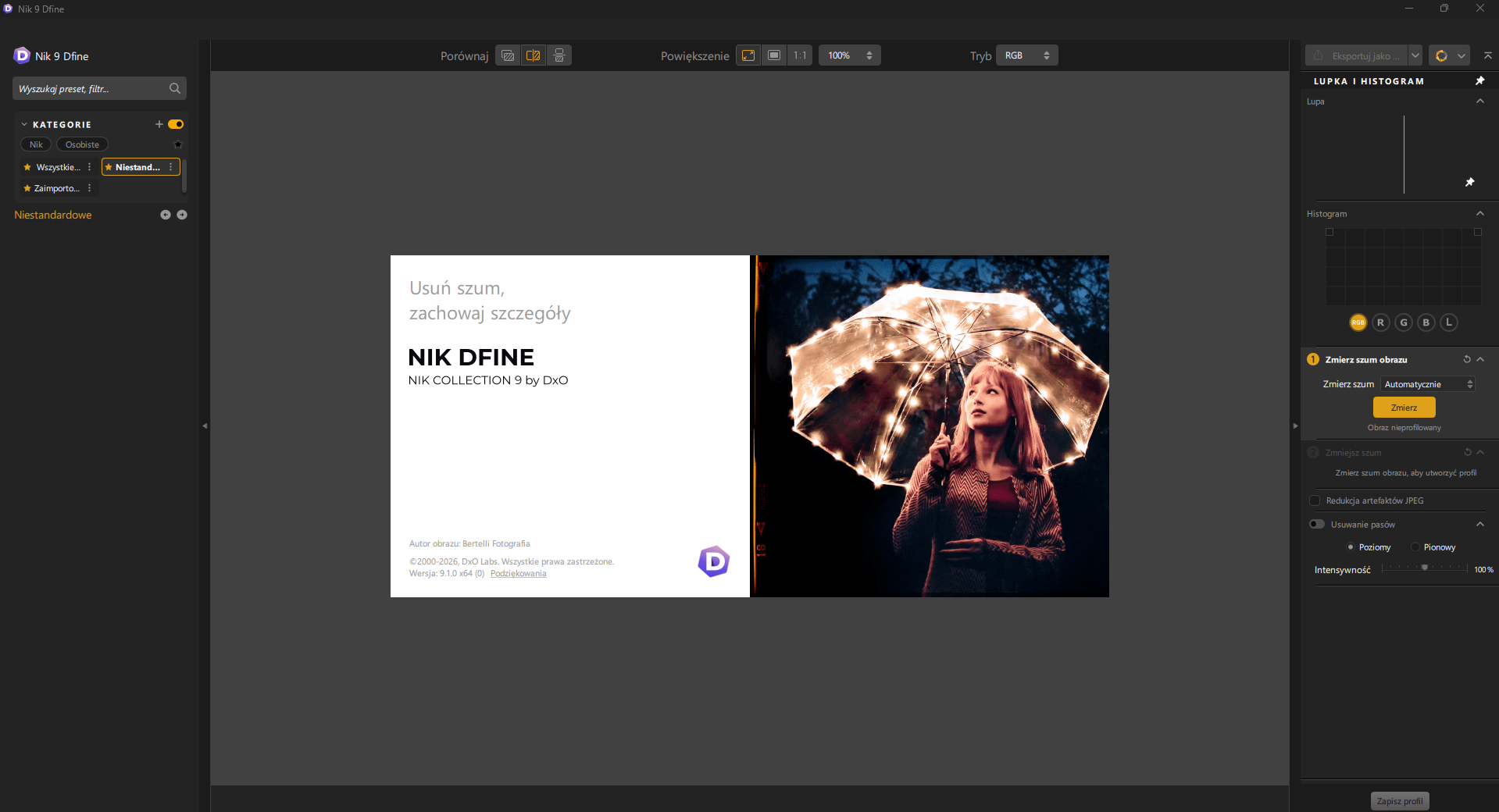Click the left panel collapse arrow
1499x812 pixels.
point(205,426)
